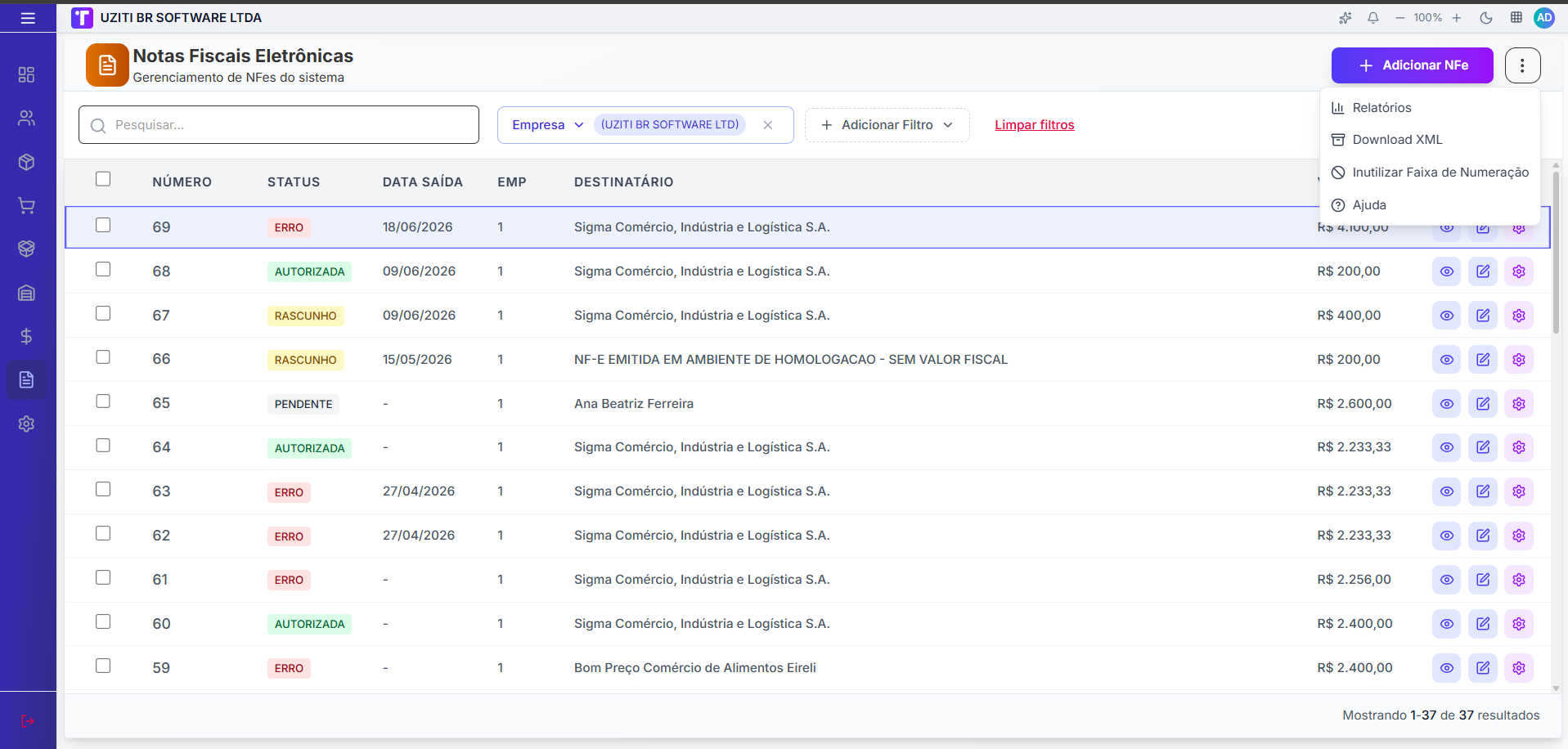Click the PENDENTE status badge on NFe 65

point(303,404)
